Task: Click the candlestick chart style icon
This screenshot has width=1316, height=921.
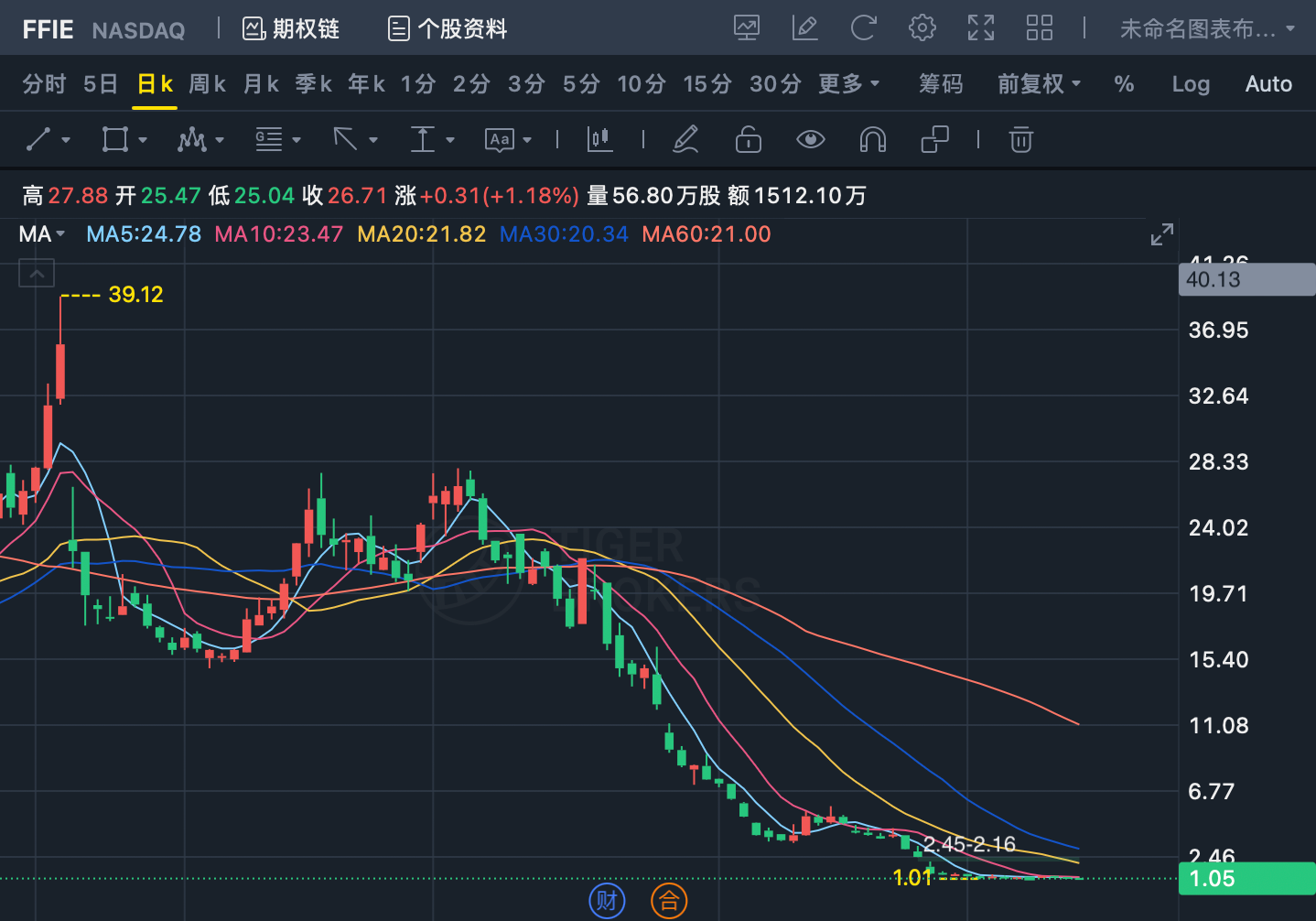Action: pos(599,139)
